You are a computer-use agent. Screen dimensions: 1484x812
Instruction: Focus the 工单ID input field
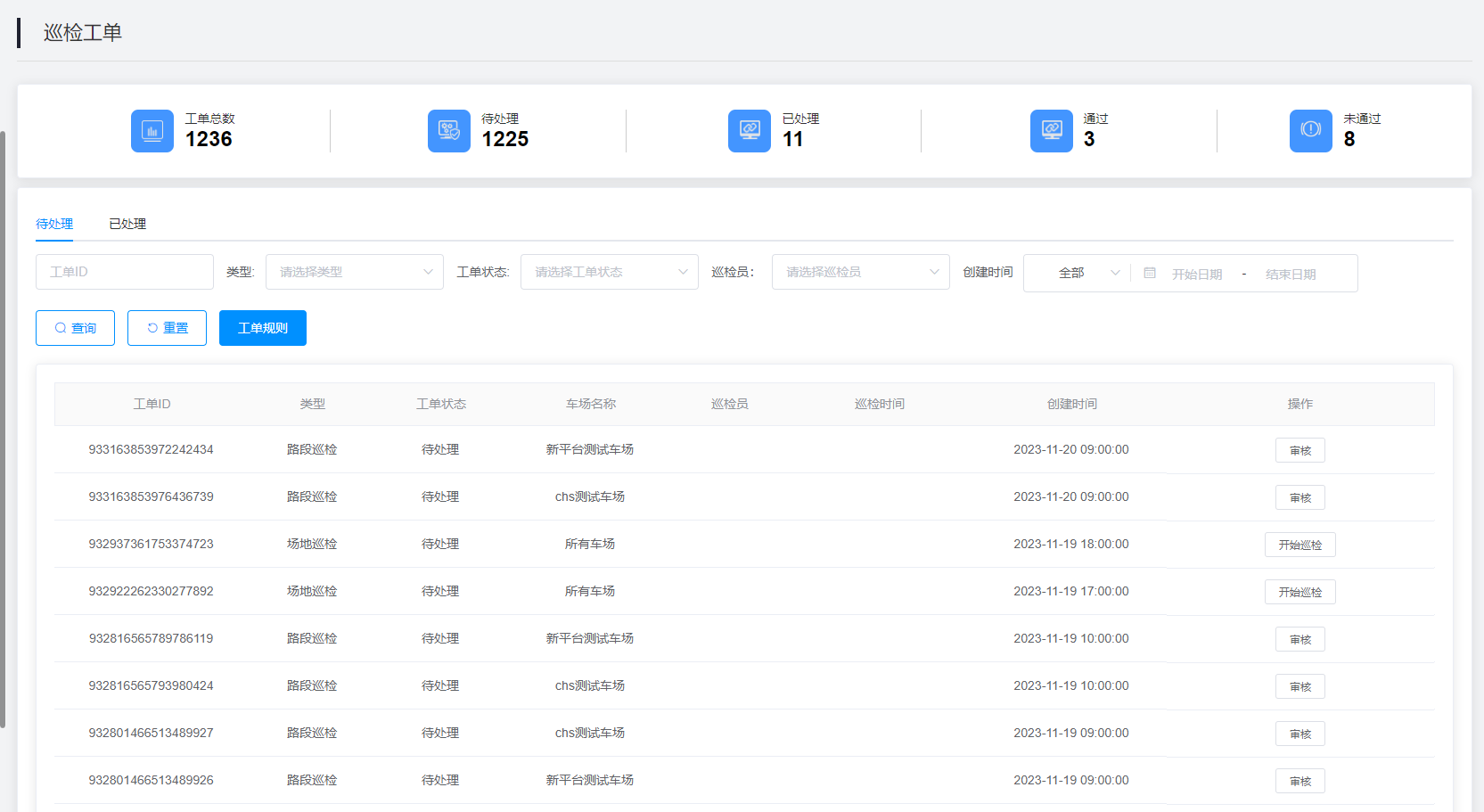[125, 272]
